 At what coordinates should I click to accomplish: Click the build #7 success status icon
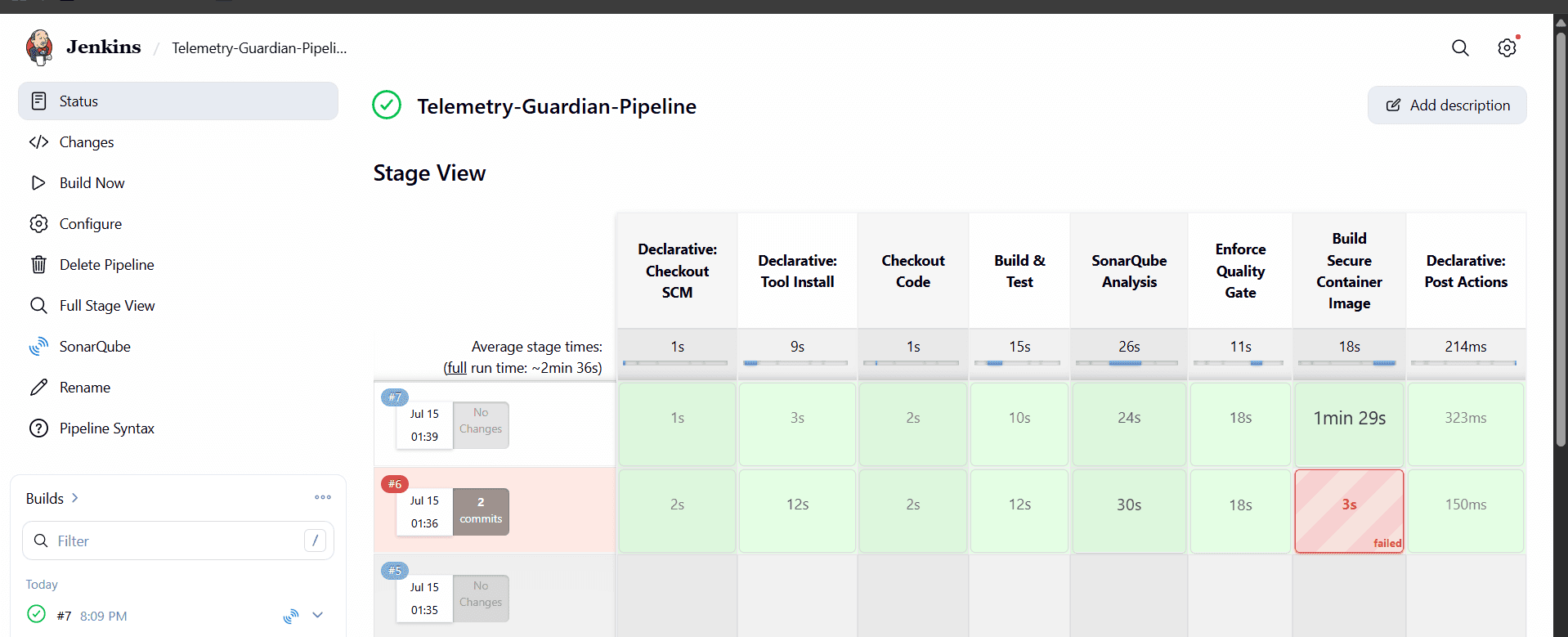coord(36,614)
